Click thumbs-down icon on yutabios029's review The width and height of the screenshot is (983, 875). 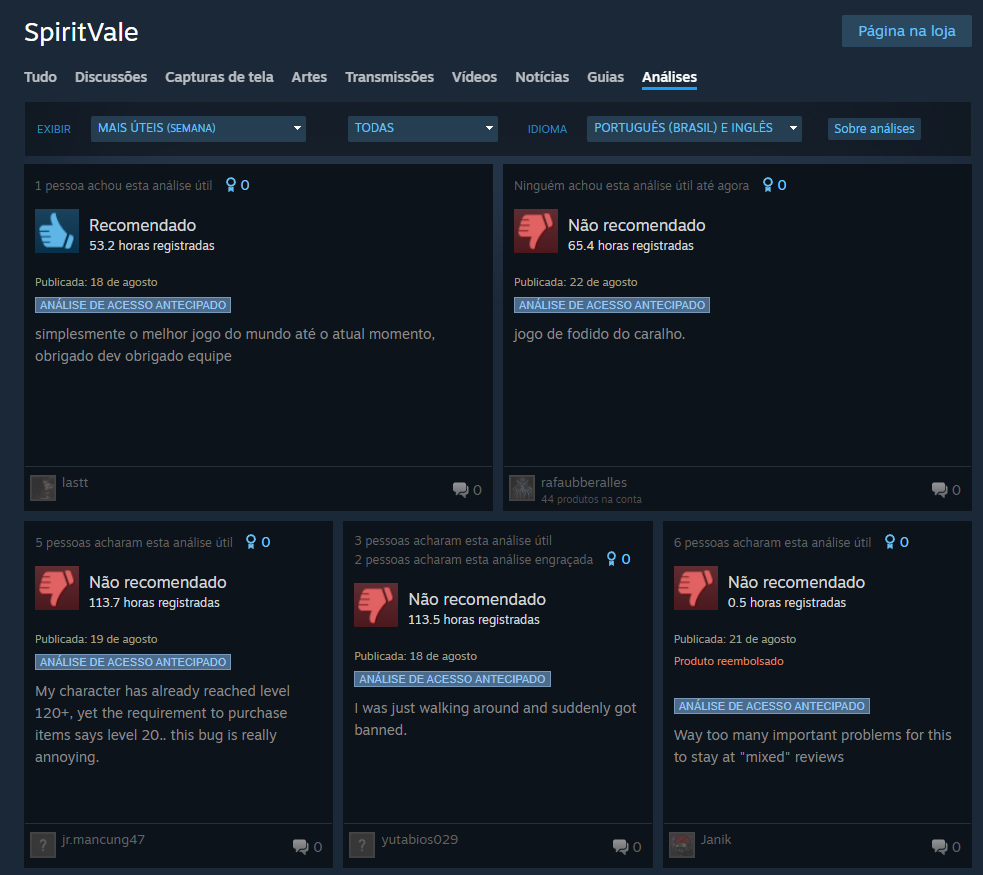click(376, 605)
